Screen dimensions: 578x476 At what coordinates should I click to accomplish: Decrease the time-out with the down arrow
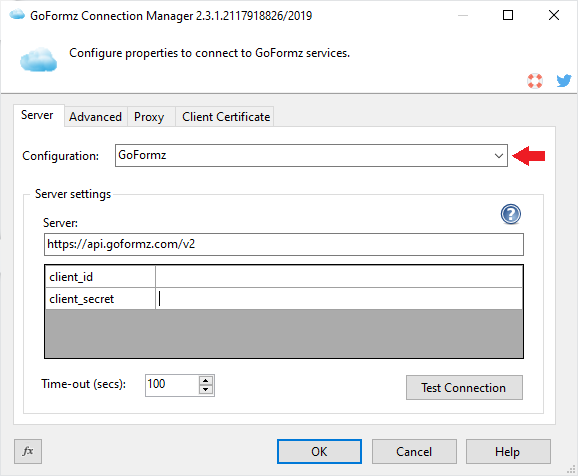coord(206,390)
